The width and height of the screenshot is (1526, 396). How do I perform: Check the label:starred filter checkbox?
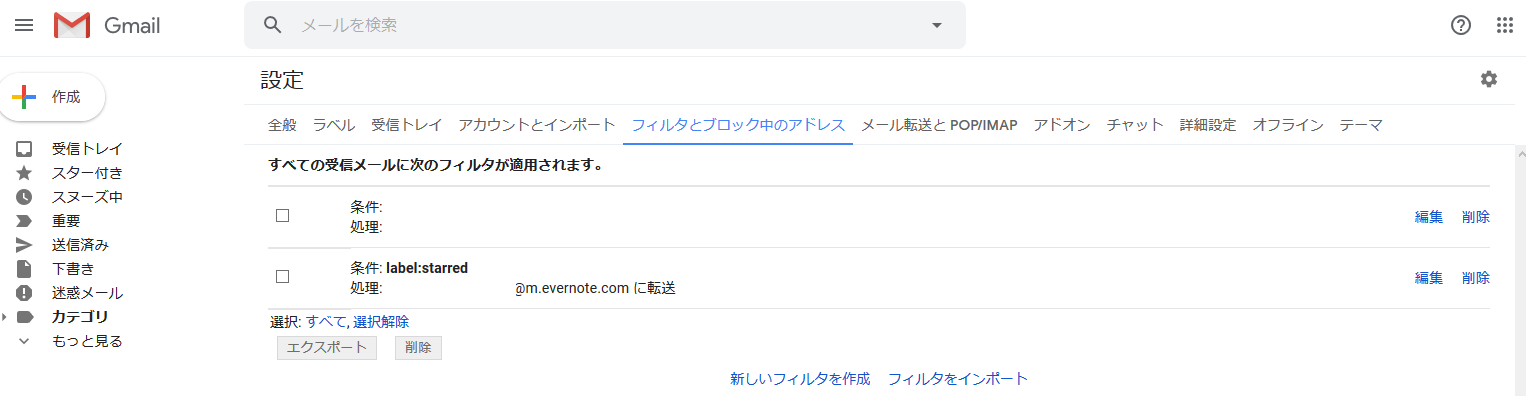tap(282, 276)
